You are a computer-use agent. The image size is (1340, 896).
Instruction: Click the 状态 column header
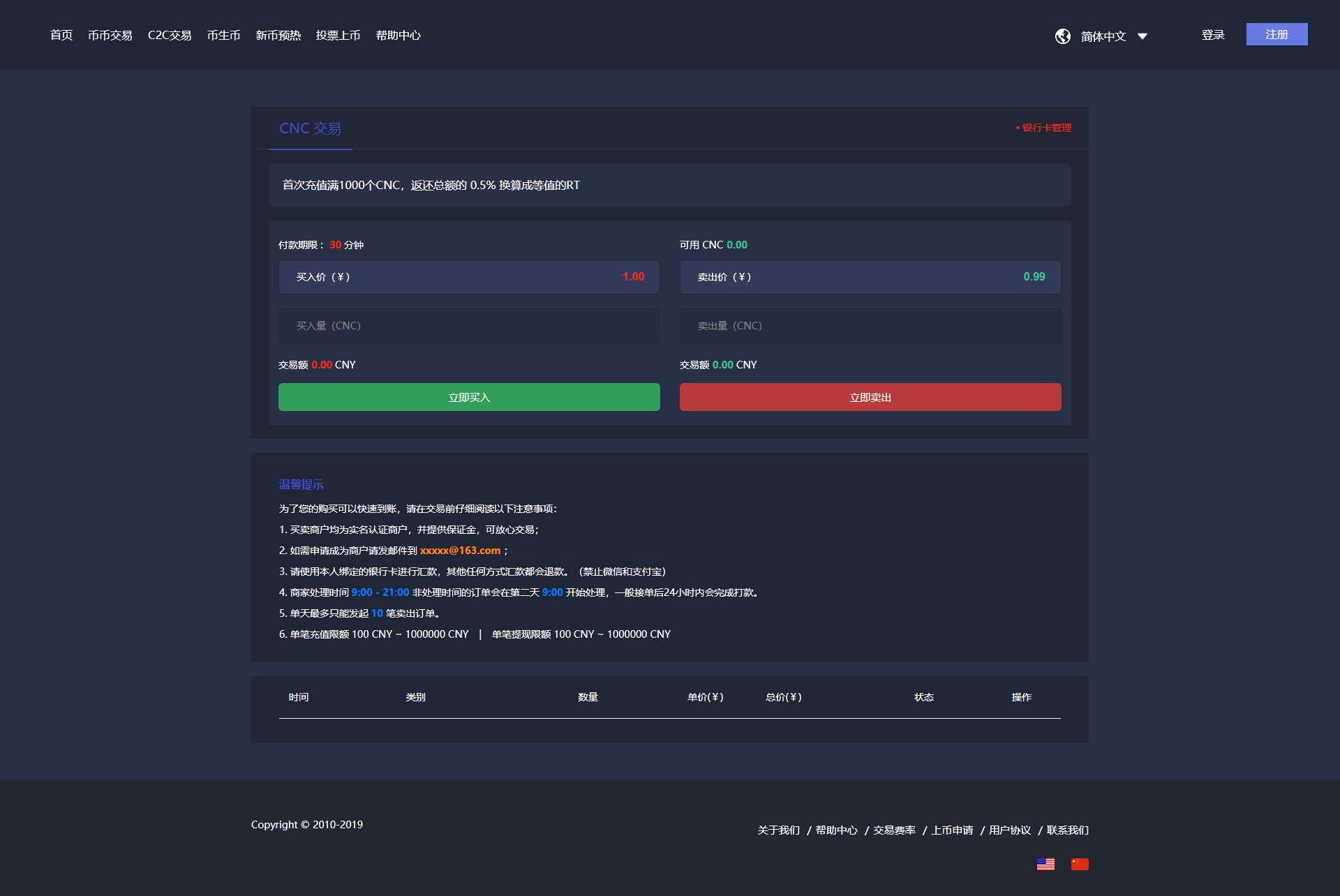click(924, 697)
